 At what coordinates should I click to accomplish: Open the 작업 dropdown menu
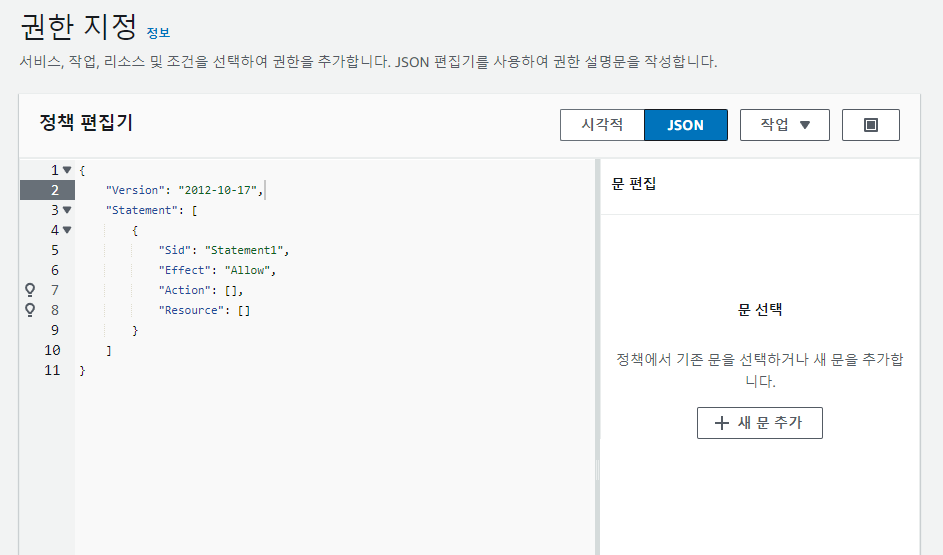pyautogui.click(x=784, y=125)
